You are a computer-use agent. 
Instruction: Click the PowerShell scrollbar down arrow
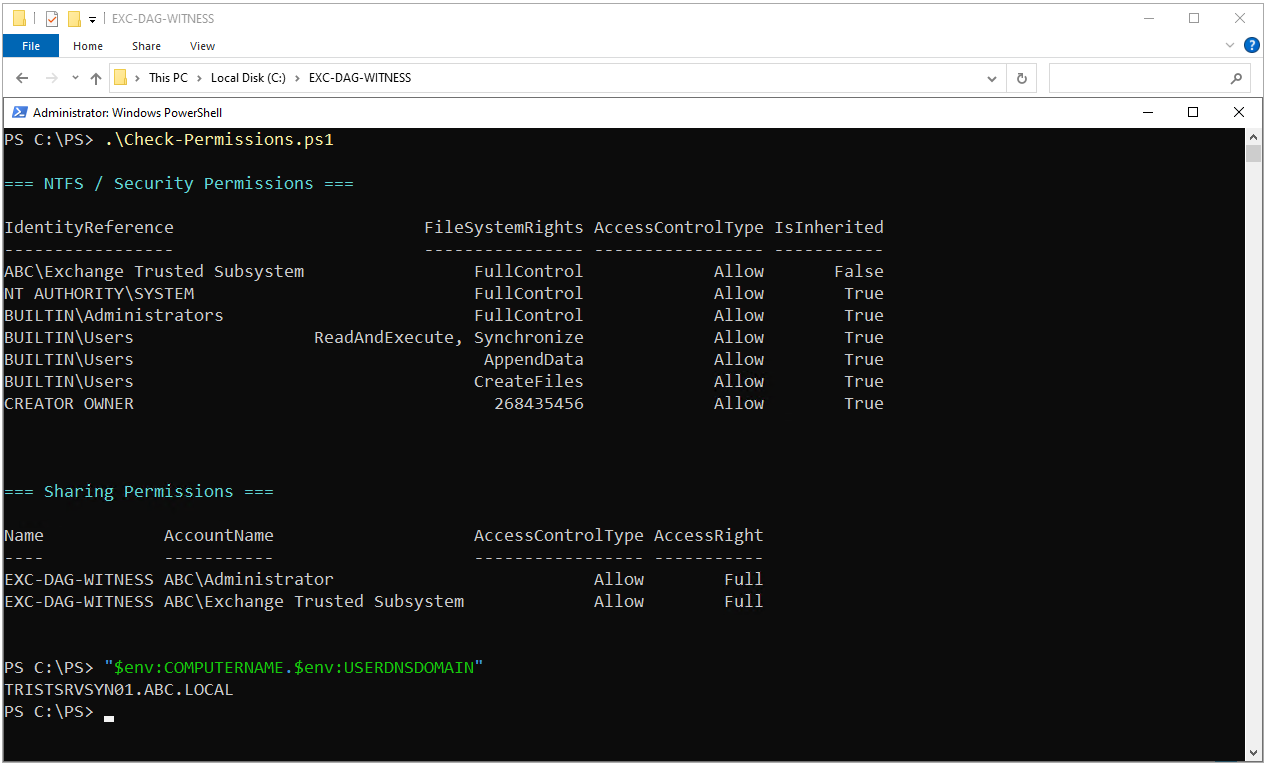click(1253, 752)
